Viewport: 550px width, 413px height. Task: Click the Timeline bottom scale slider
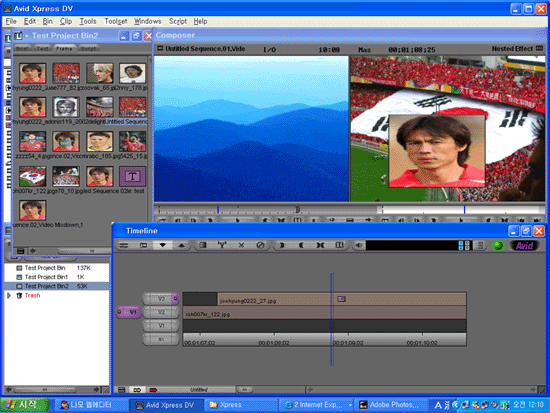point(244,389)
